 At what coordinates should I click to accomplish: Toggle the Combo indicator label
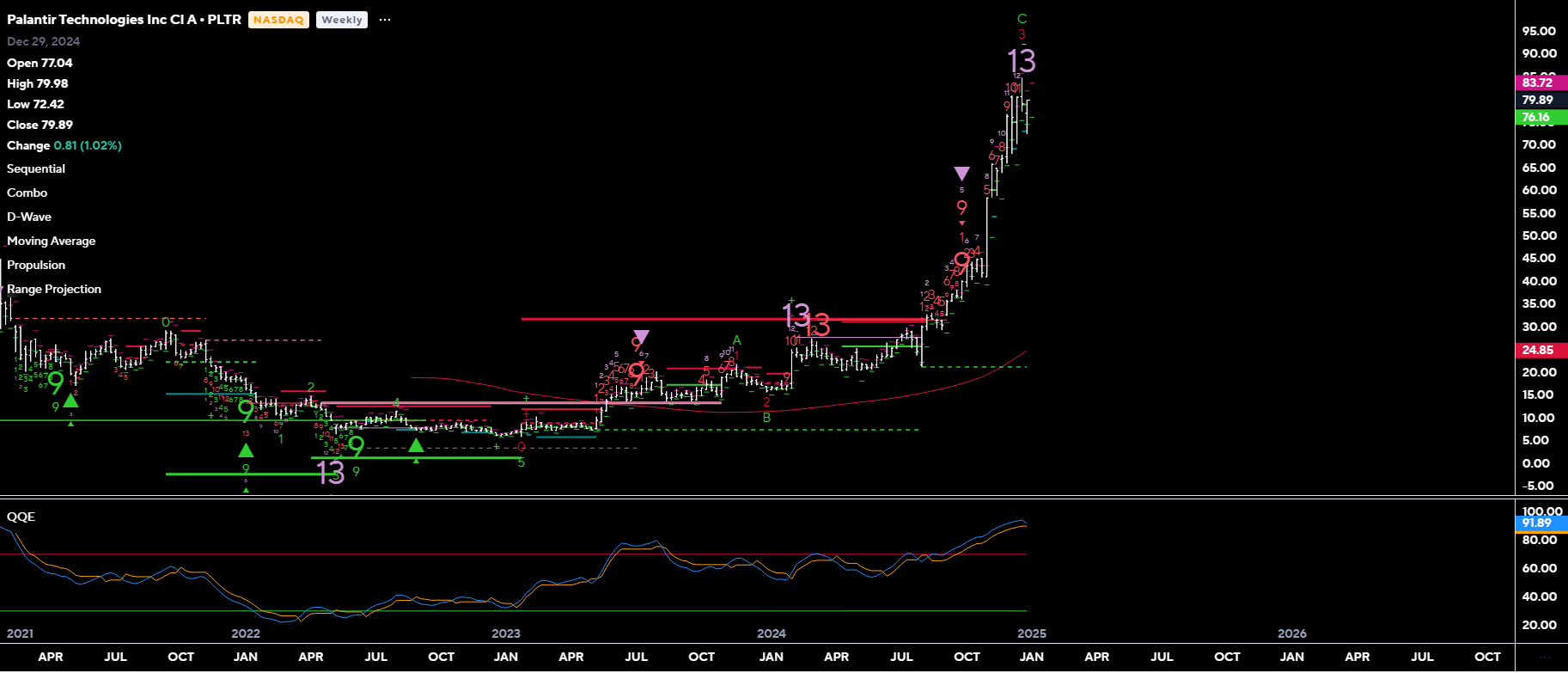tap(27, 193)
